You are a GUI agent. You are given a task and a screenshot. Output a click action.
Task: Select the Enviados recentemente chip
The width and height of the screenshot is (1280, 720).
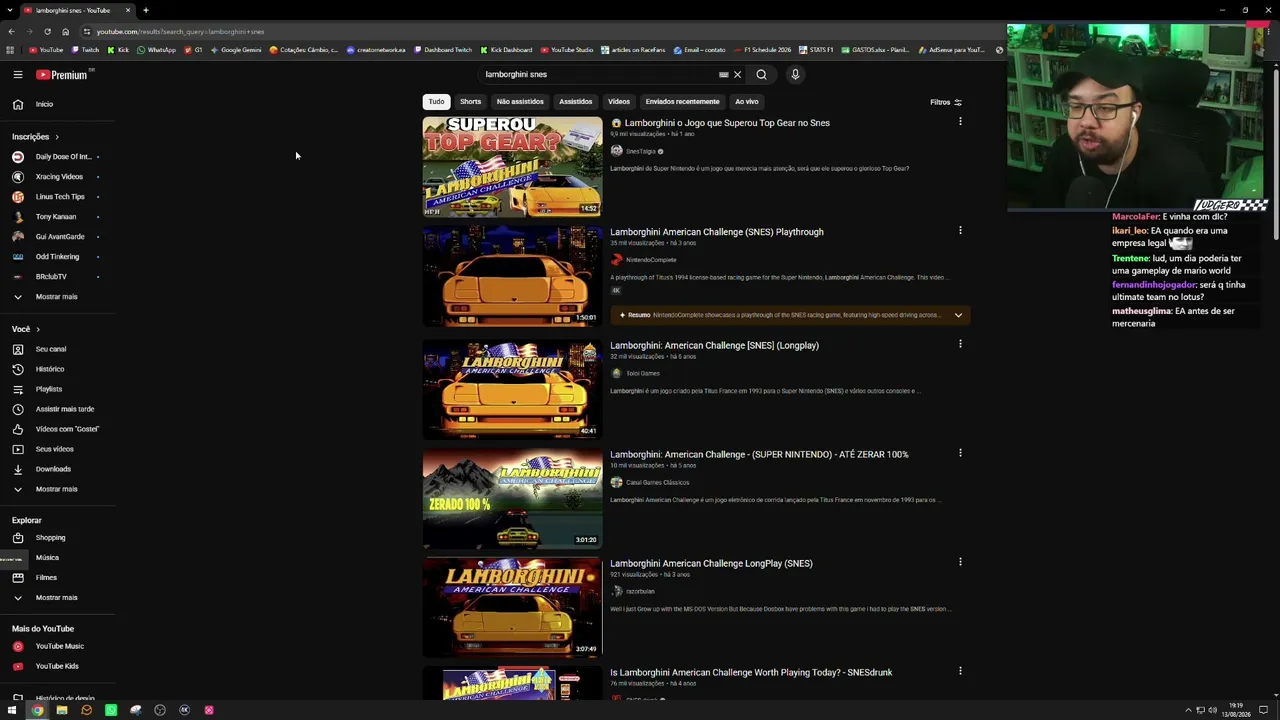[682, 101]
